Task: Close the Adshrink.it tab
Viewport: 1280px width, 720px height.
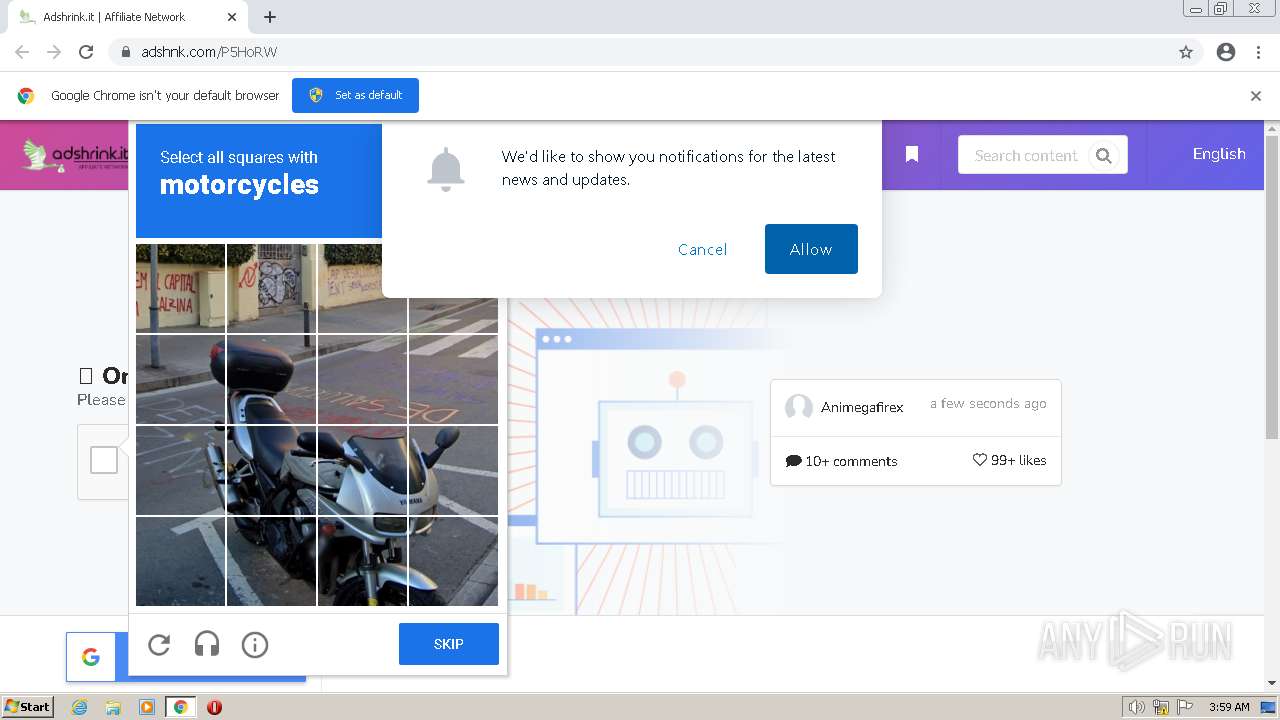Action: [232, 17]
